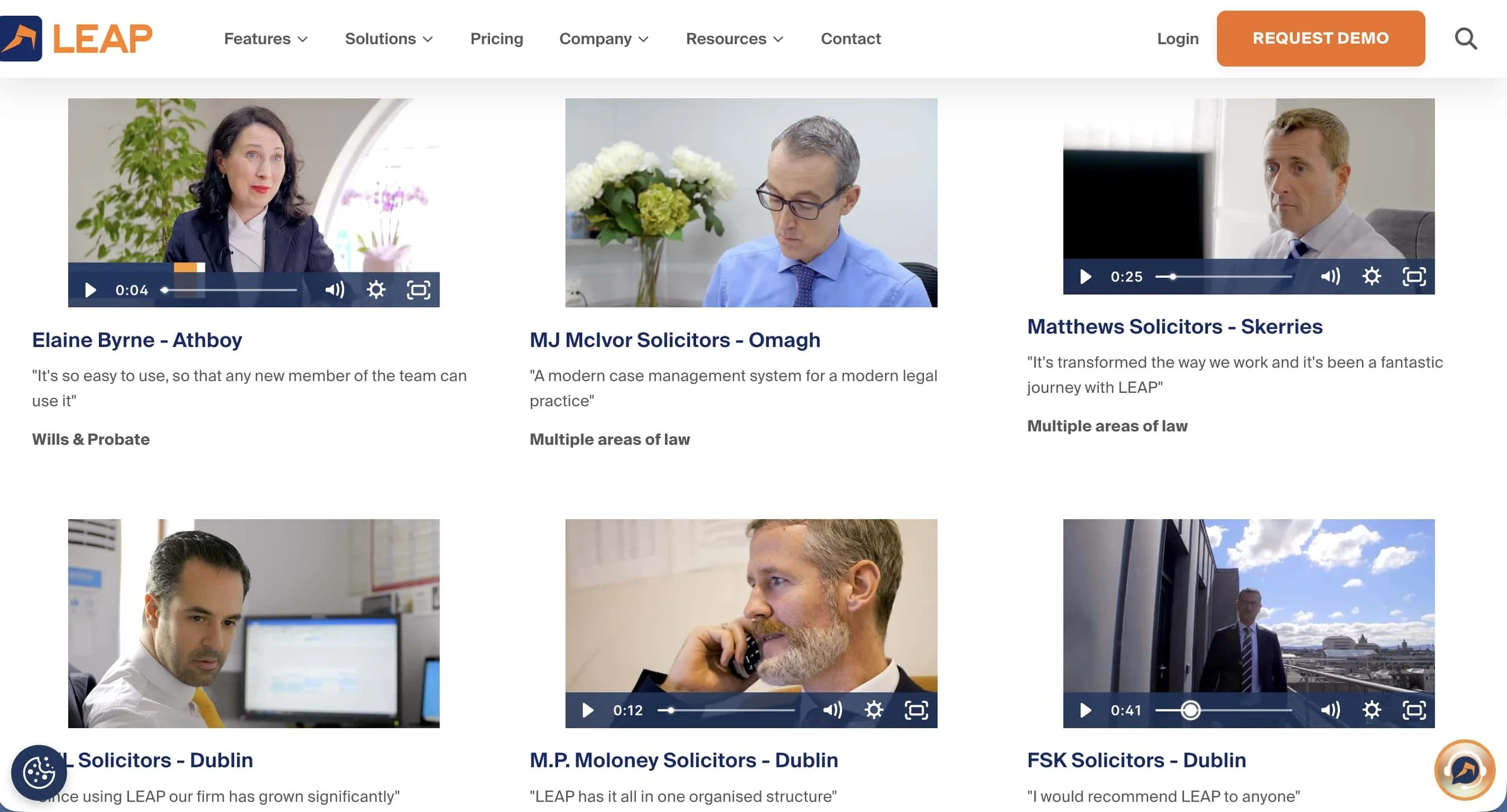Screen dimensions: 1507x812
Task: Open MJ McIvor Solicitors - Omagh heading
Action: click(675, 340)
